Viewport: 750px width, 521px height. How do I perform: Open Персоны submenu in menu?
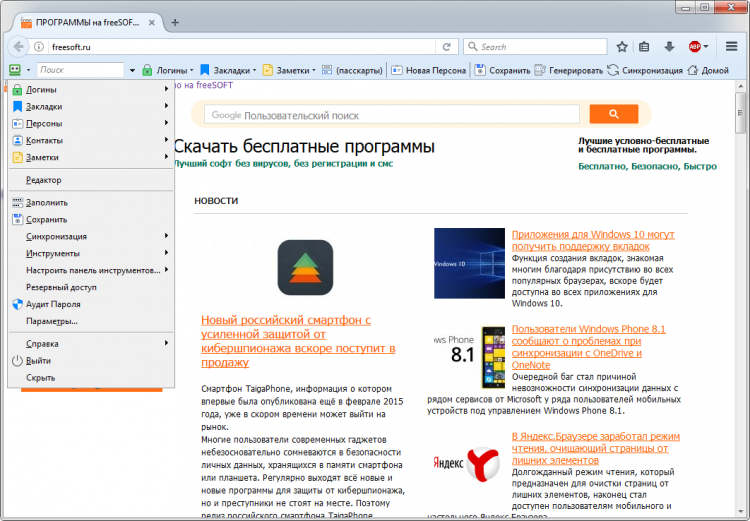91,123
